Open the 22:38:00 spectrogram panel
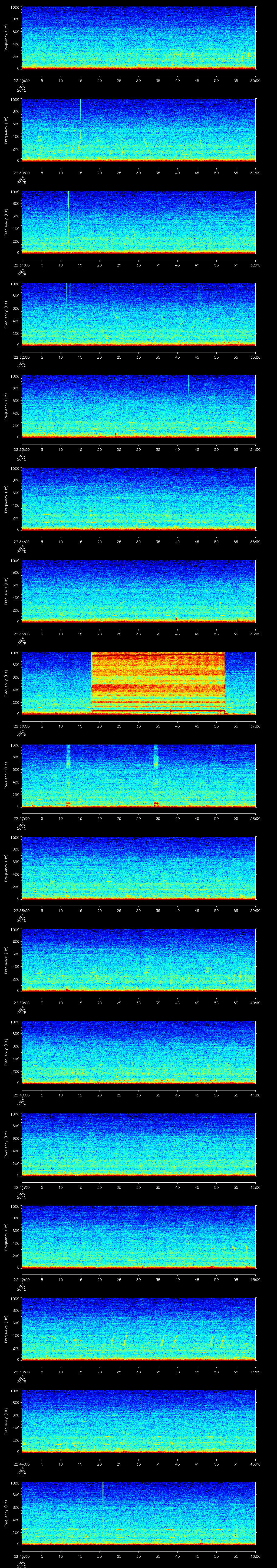This screenshot has width=277, height=1568. click(x=138, y=868)
